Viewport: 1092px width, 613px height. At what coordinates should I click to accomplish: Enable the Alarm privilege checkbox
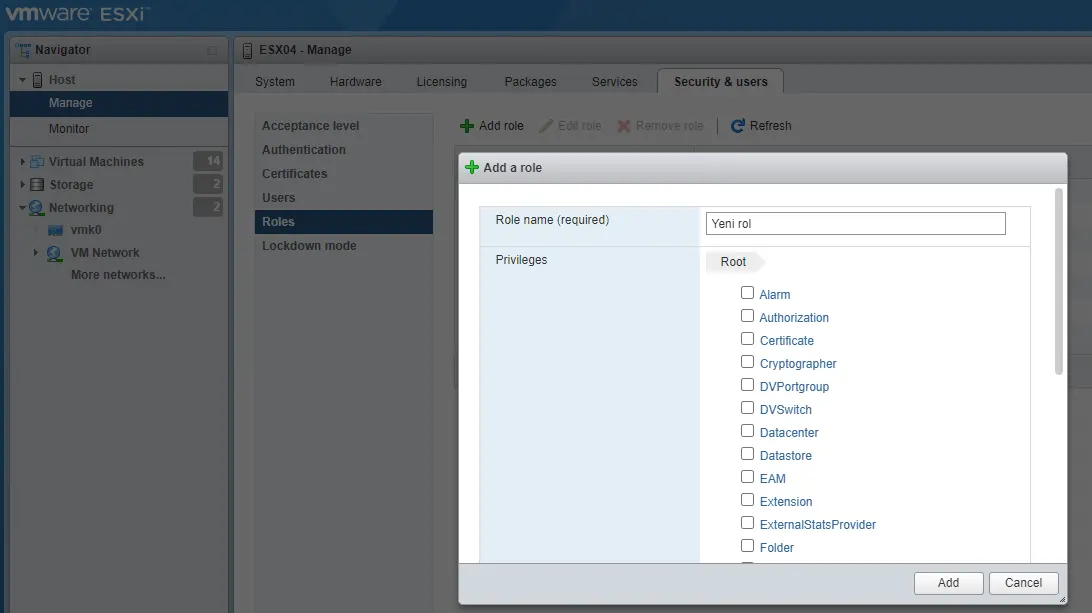pos(747,293)
